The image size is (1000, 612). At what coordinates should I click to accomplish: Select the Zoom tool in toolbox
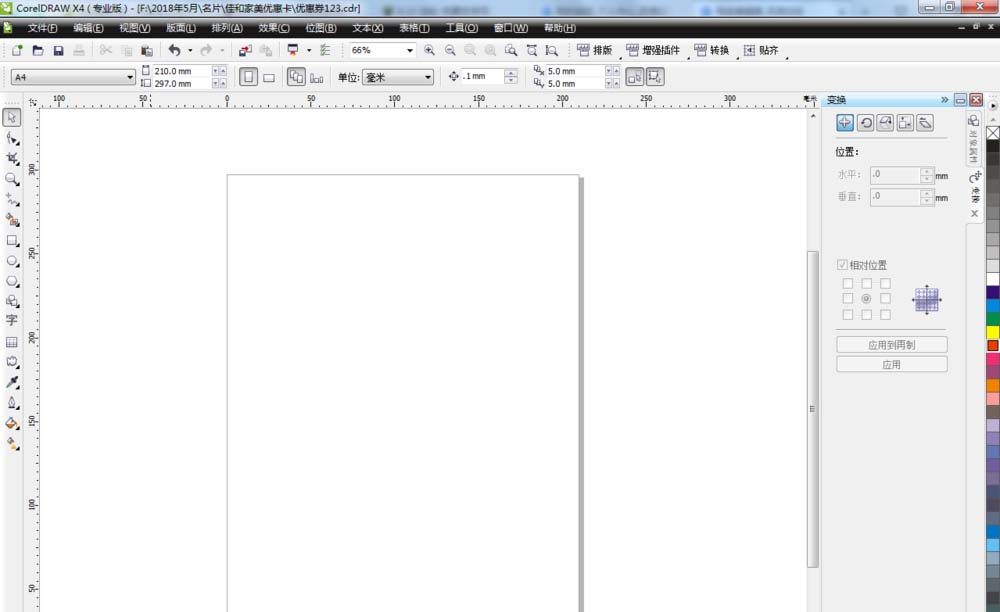(x=11, y=178)
